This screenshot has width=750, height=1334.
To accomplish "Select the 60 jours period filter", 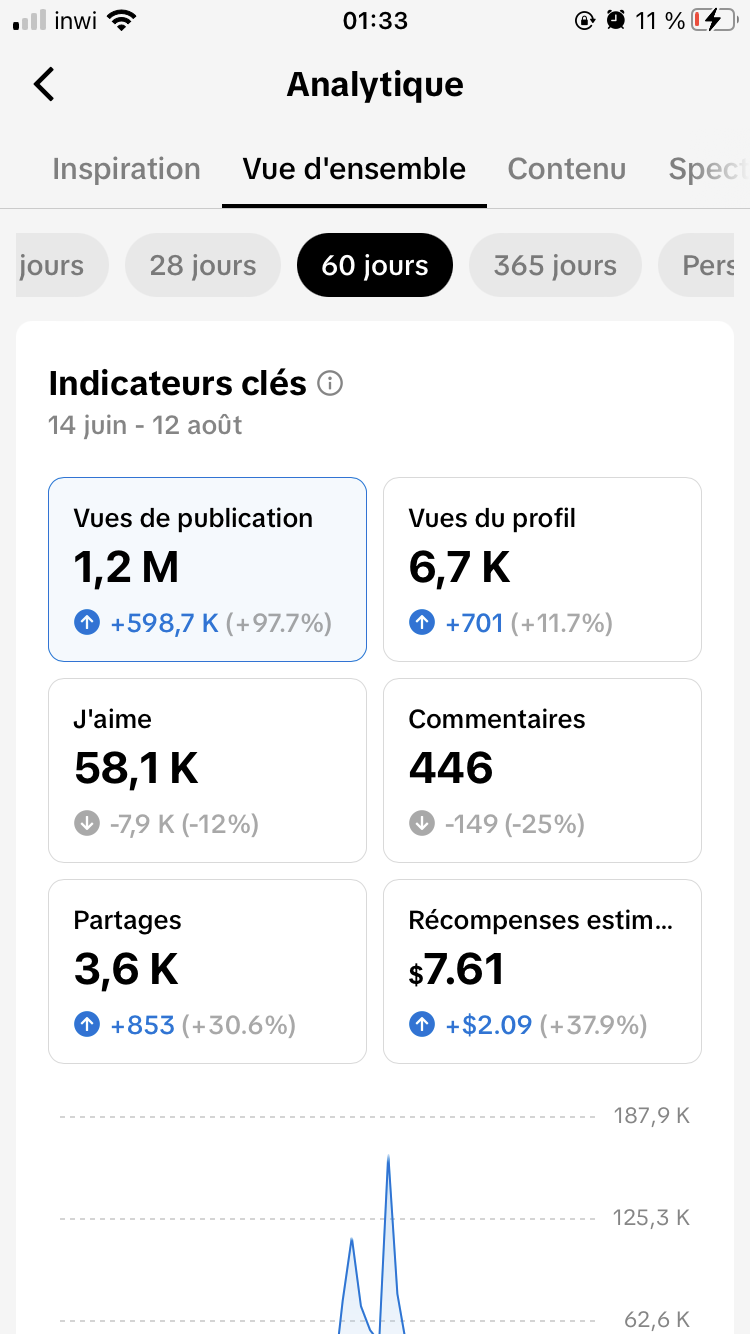I will tap(375, 265).
